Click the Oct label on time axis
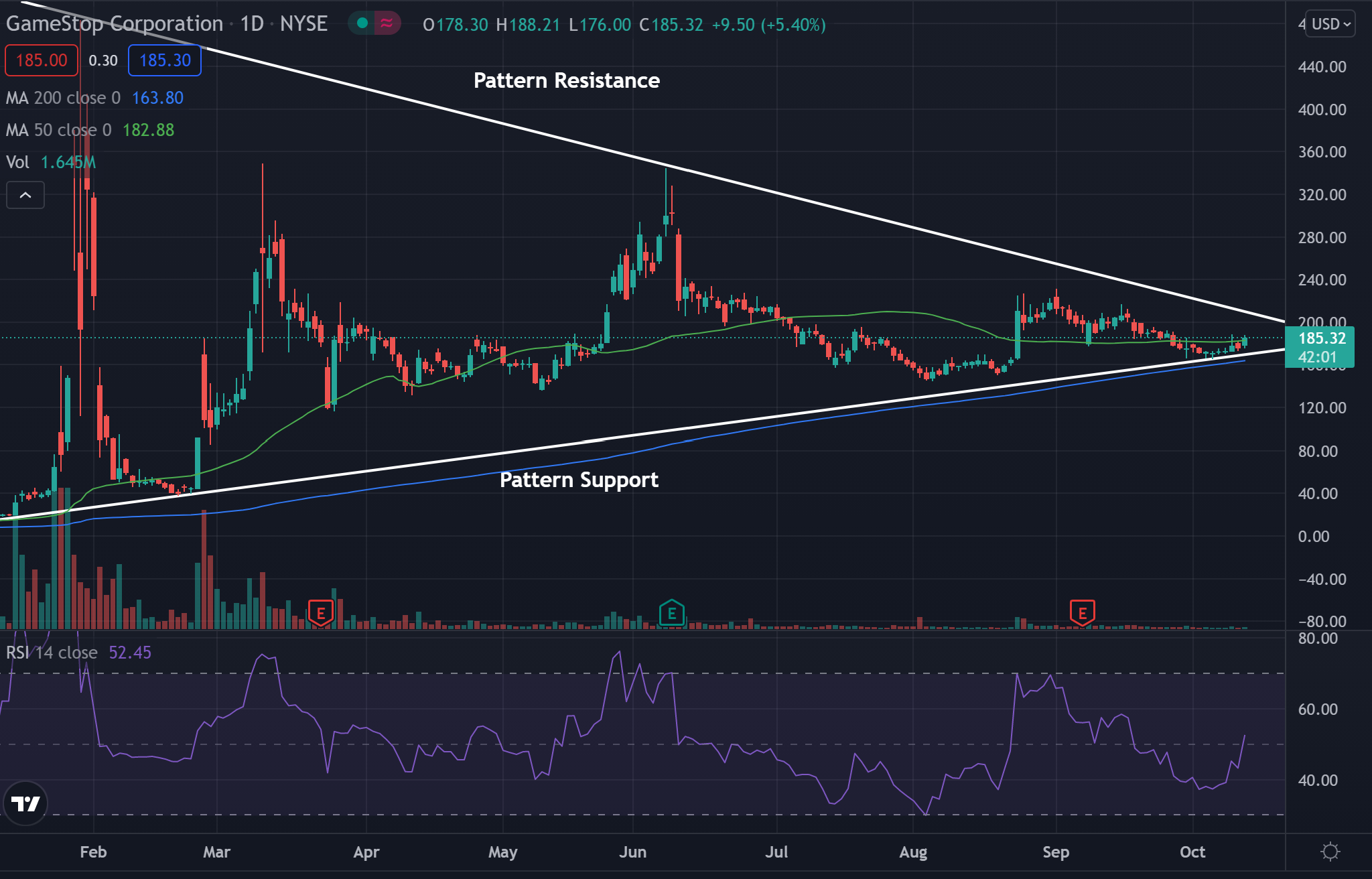 1192,852
